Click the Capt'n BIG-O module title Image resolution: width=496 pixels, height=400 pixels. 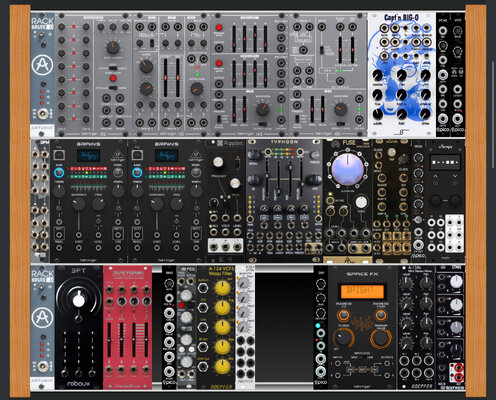coord(401,18)
